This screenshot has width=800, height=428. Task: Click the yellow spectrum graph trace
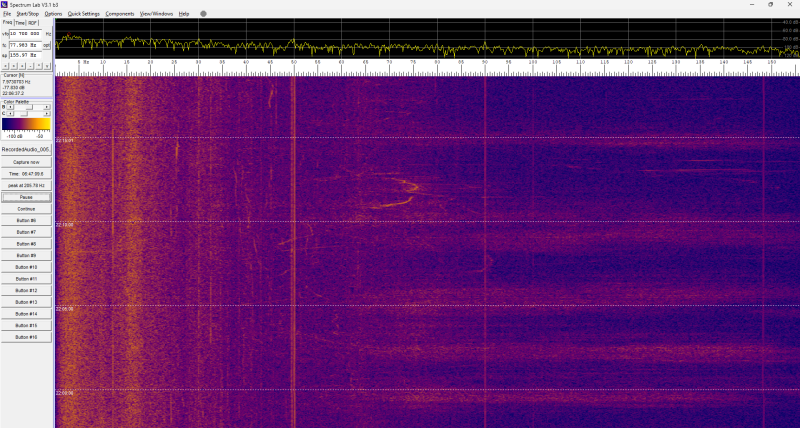pyautogui.click(x=427, y=46)
